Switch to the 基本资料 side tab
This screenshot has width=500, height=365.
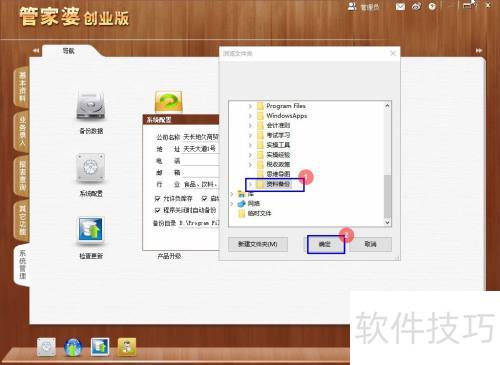(x=22, y=87)
